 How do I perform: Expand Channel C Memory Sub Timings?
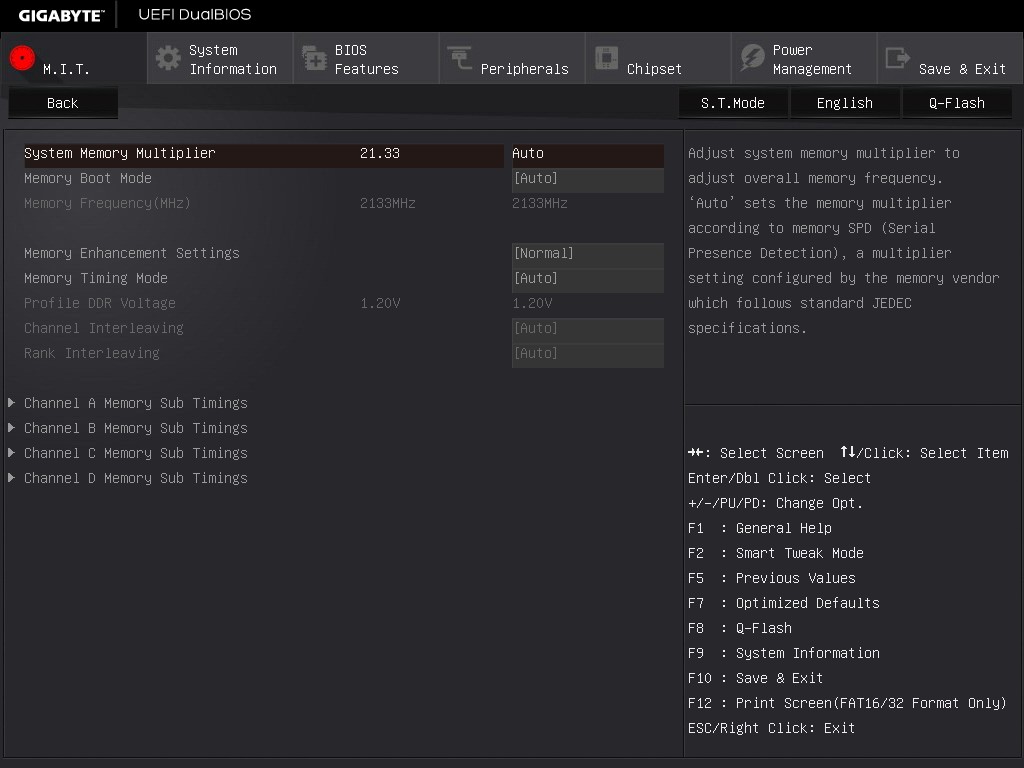[129, 453]
